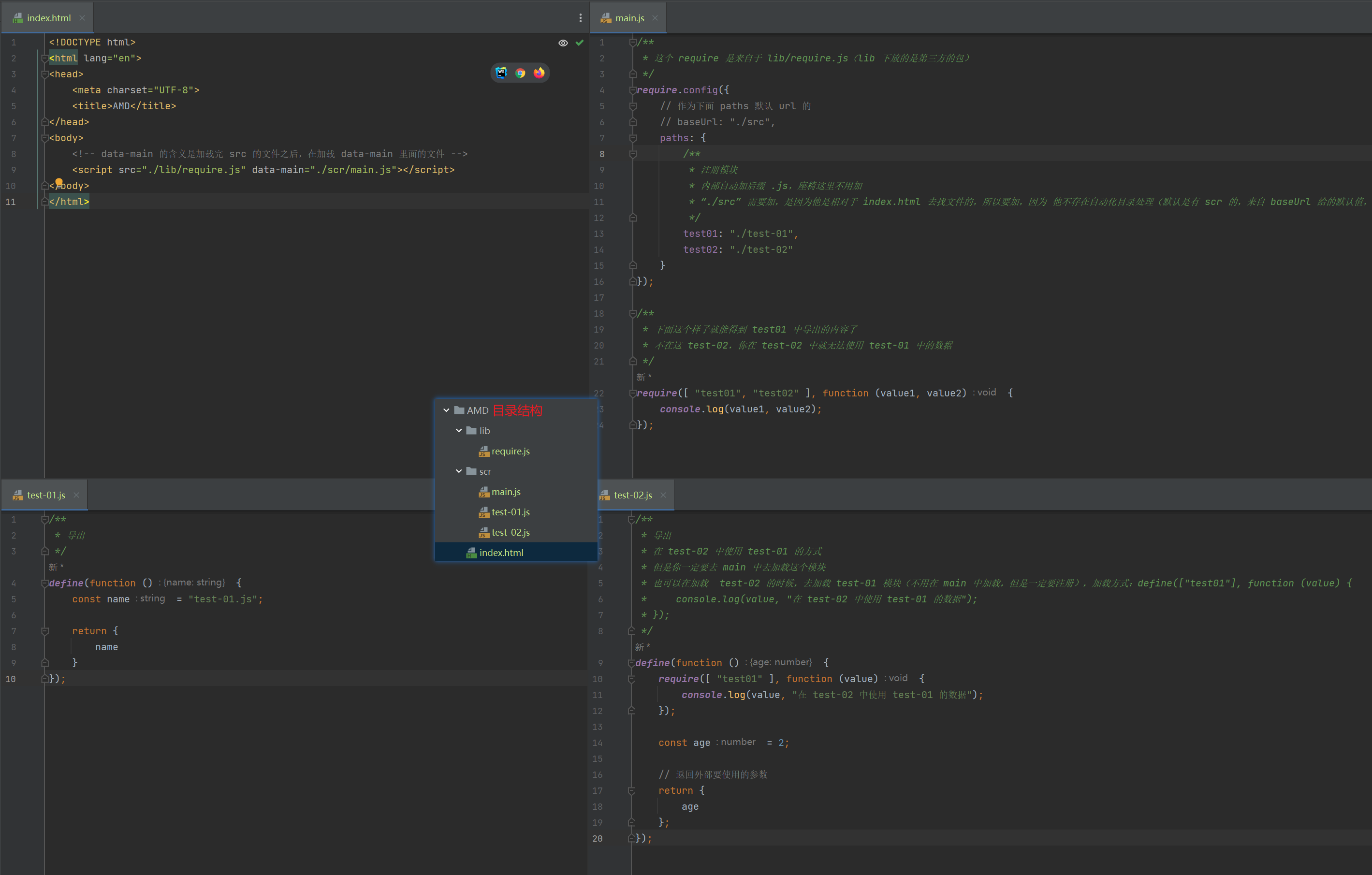1372x875 pixels.
Task: Open index.html in Firefox browser
Action: (539, 73)
